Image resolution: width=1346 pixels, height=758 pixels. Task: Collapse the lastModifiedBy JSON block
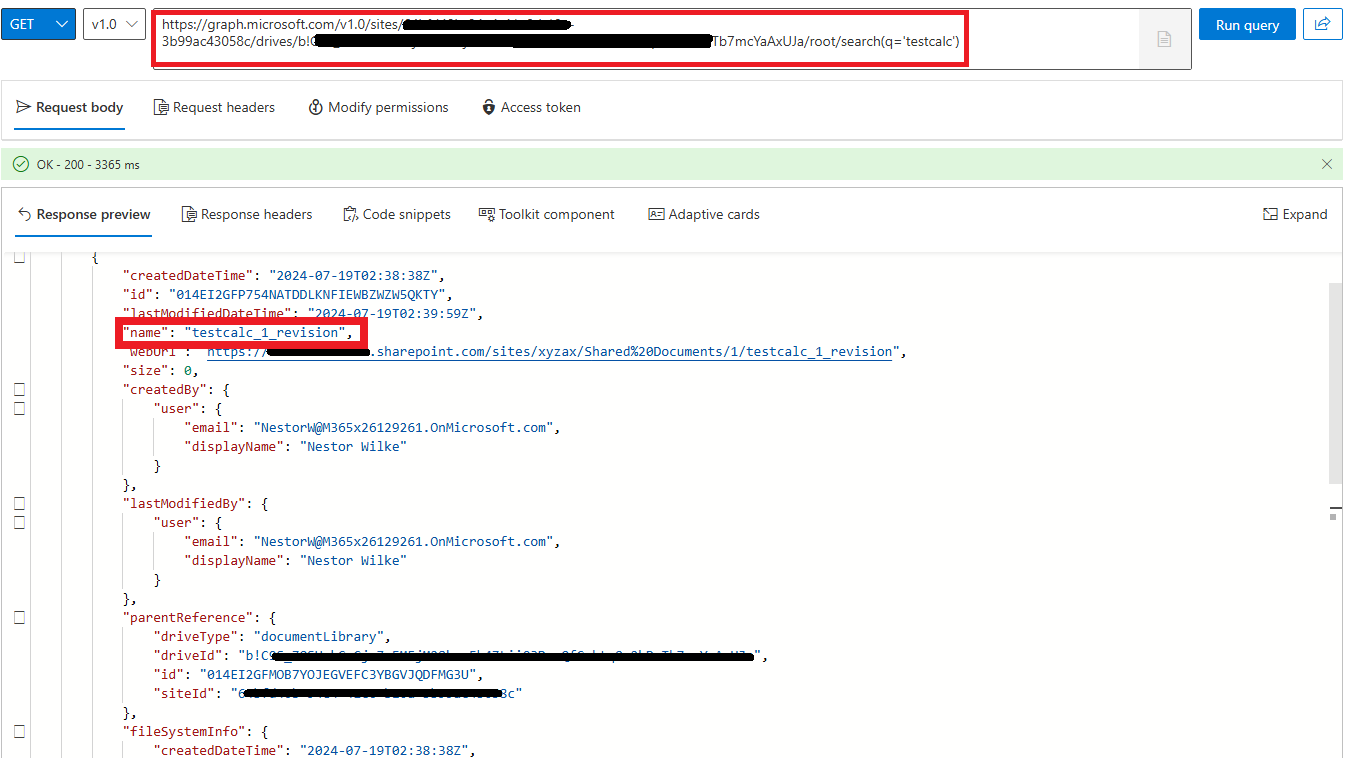tap(19, 503)
